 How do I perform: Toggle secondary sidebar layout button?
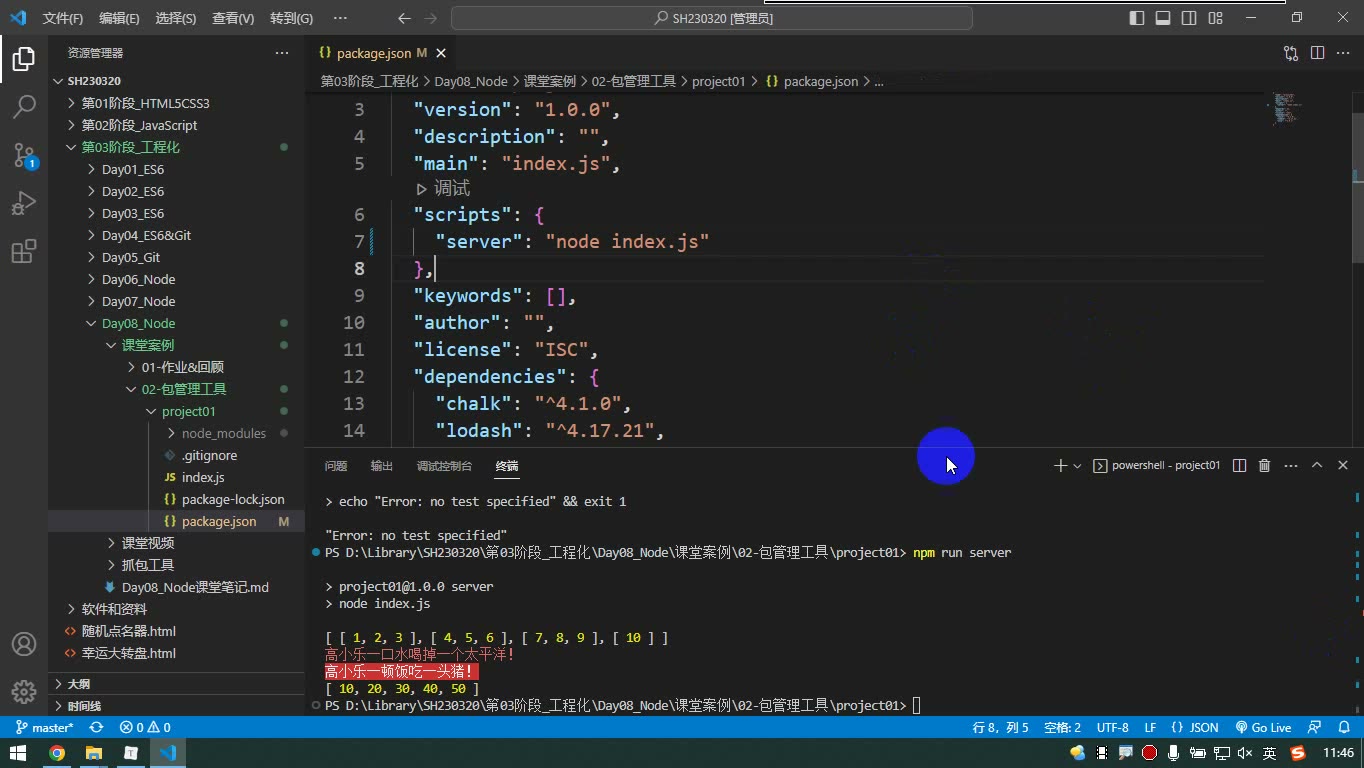tap(1189, 18)
